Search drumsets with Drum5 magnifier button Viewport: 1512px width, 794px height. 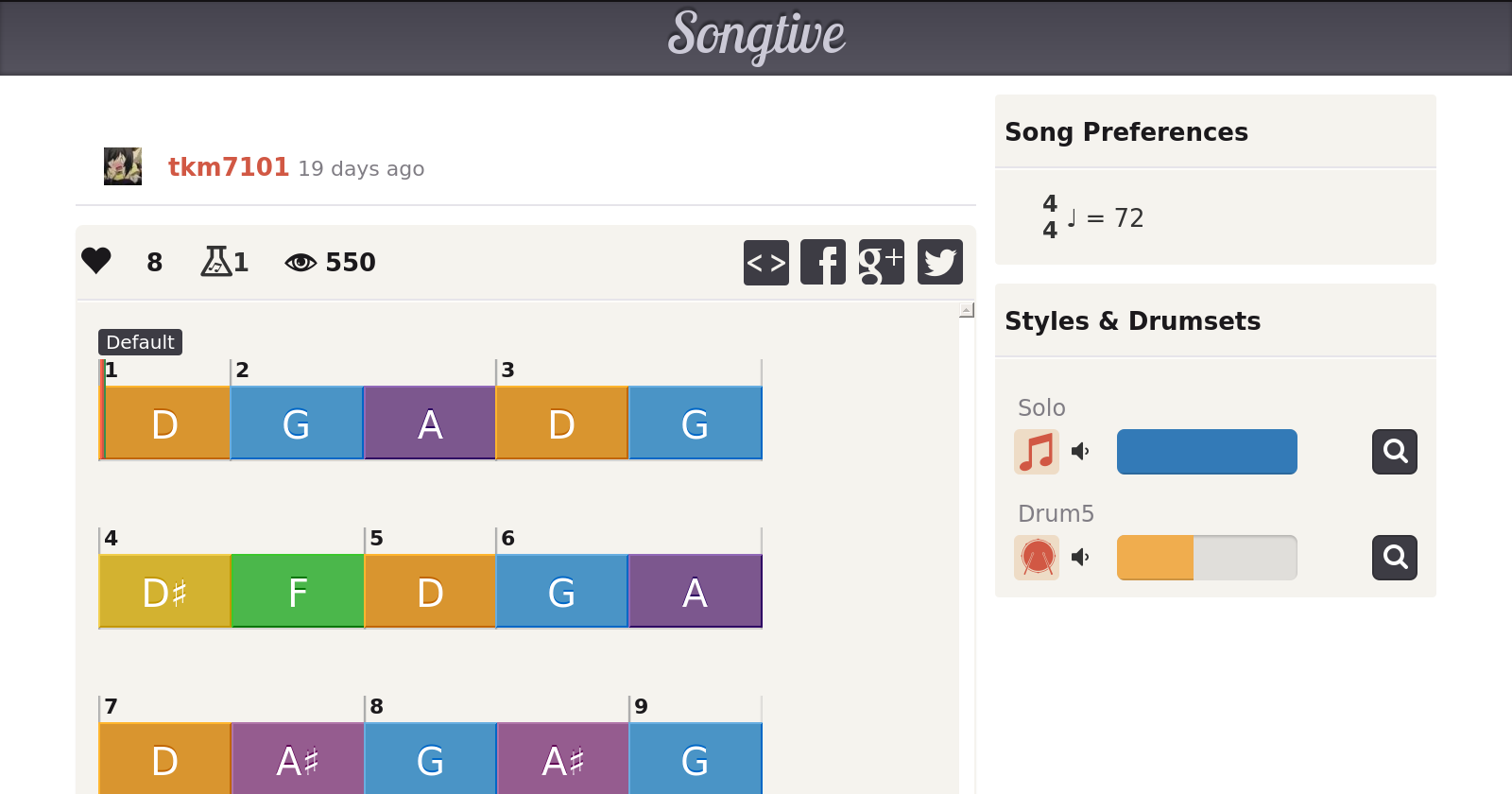click(1395, 558)
